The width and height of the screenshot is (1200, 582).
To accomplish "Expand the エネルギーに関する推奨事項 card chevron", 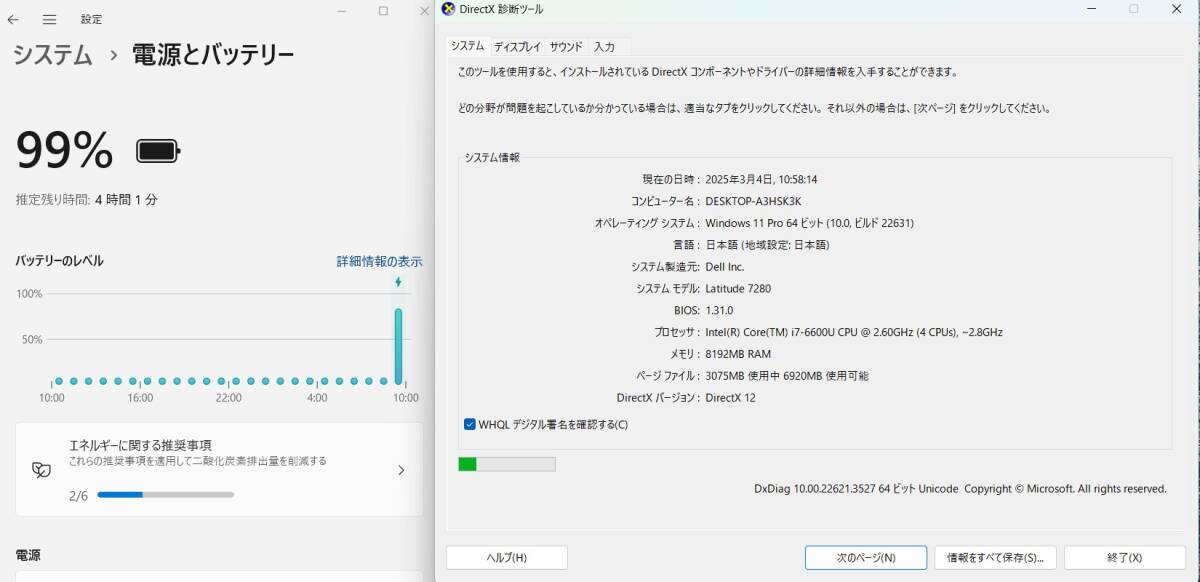I will tap(402, 469).
